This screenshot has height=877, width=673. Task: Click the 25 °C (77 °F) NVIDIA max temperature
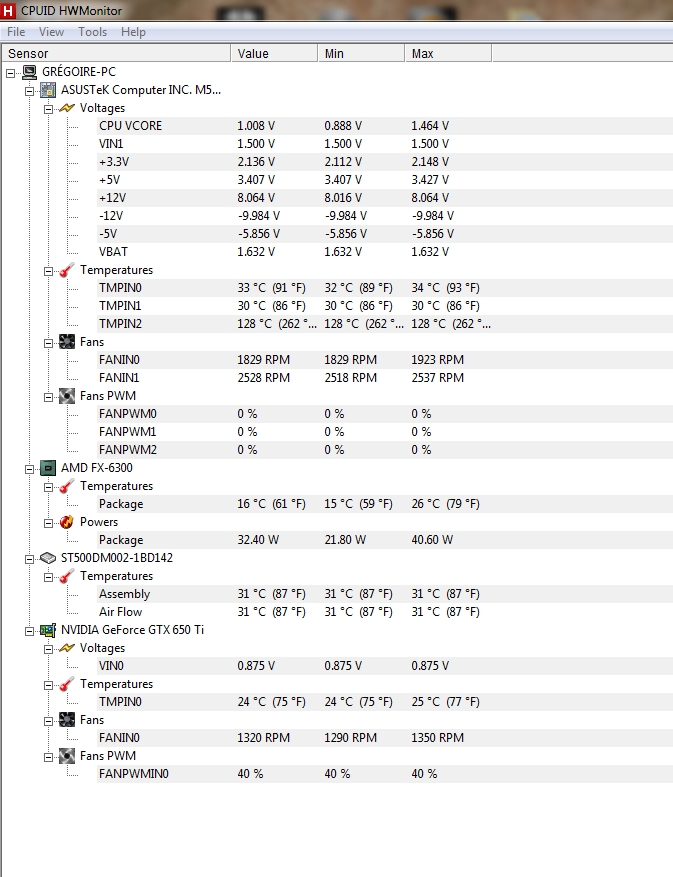(445, 702)
